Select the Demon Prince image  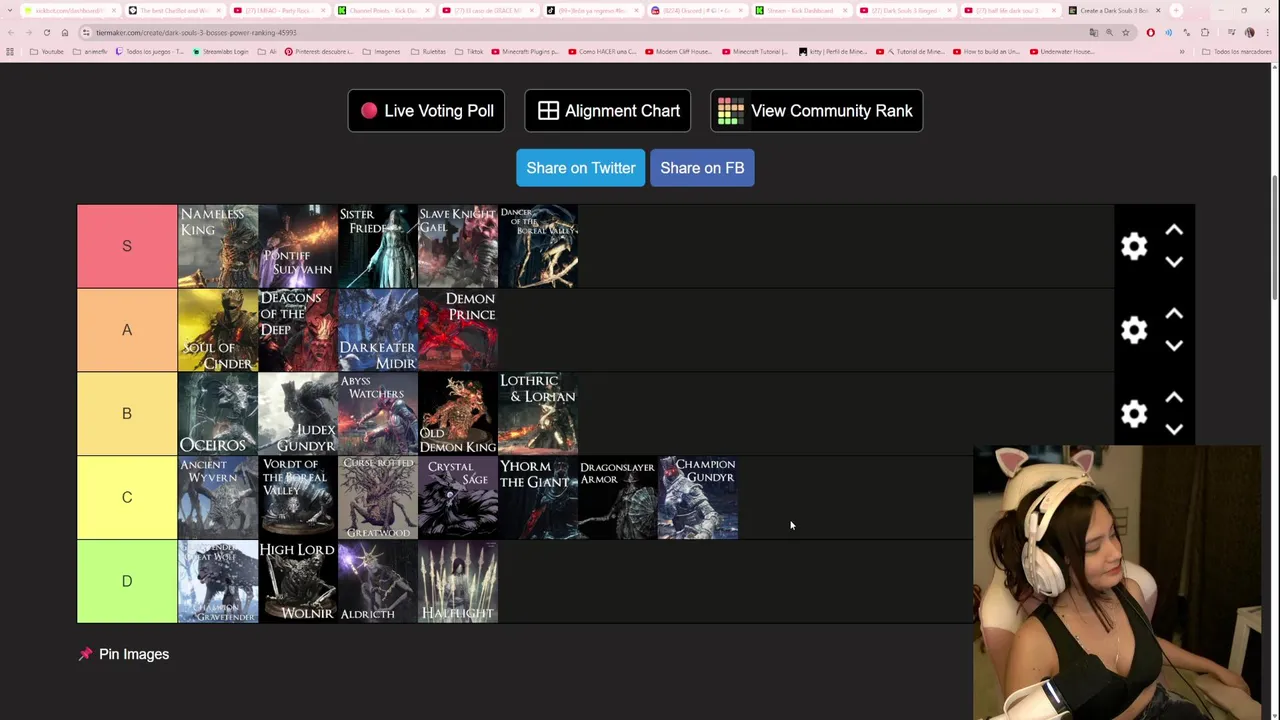tap(458, 330)
